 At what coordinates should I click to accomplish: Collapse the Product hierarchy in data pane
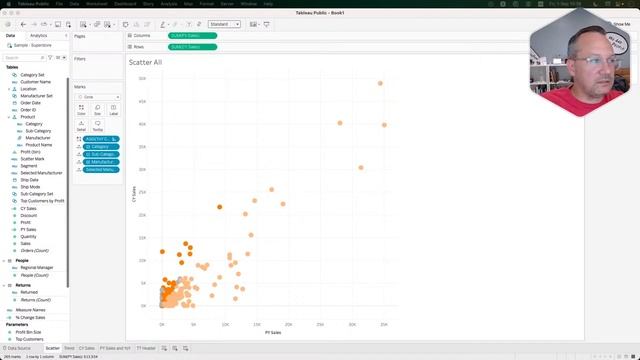point(9,117)
